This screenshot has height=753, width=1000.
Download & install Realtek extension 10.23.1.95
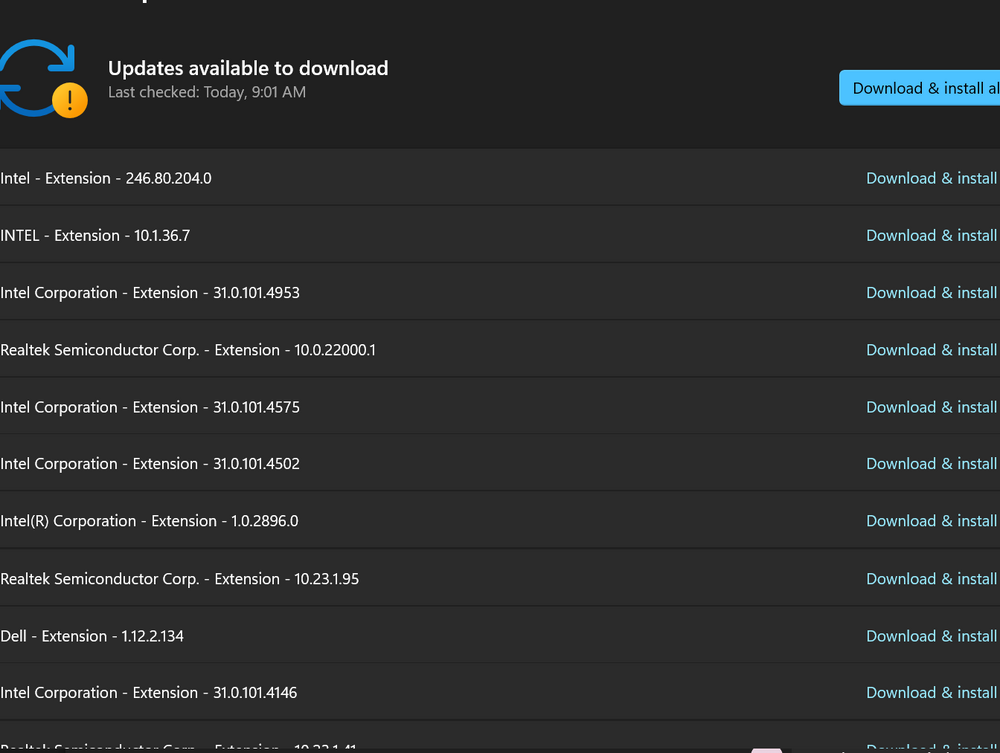tap(931, 579)
